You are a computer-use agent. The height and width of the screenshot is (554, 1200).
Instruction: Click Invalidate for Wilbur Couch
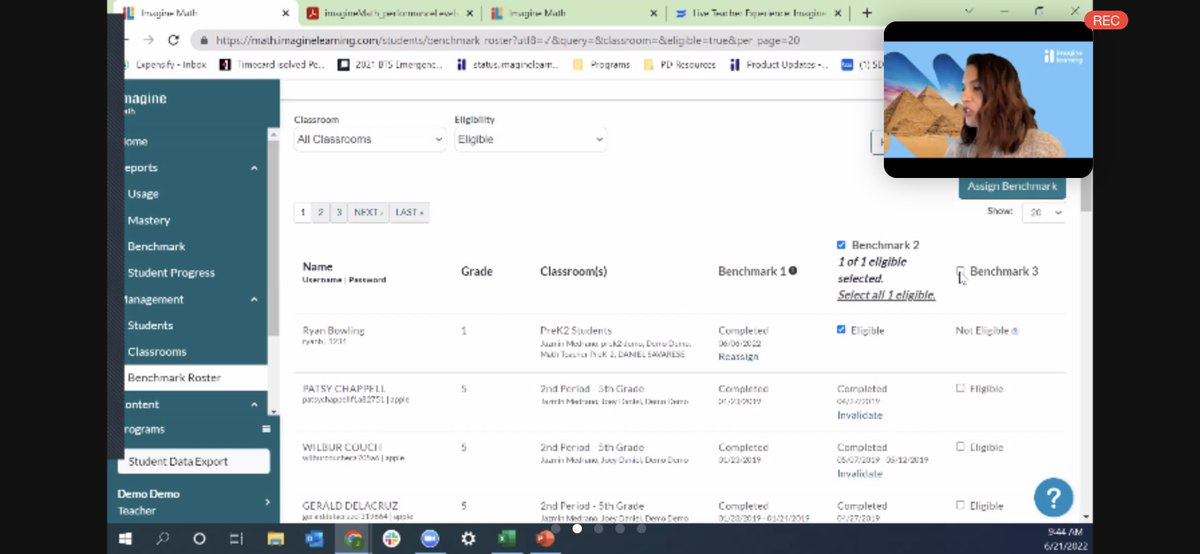pyautogui.click(x=860, y=474)
